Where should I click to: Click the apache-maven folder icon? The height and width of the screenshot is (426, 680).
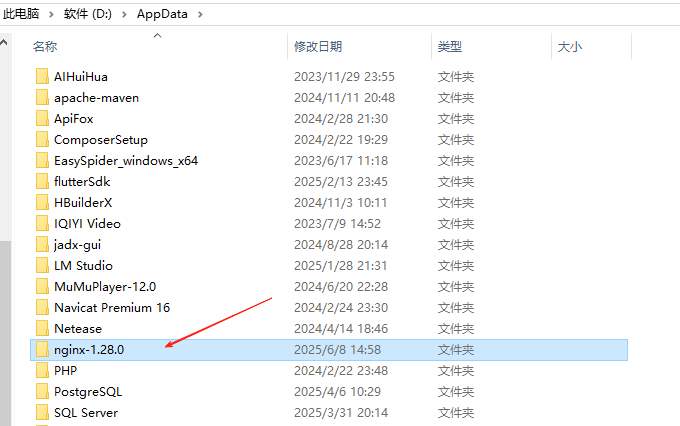[x=42, y=97]
